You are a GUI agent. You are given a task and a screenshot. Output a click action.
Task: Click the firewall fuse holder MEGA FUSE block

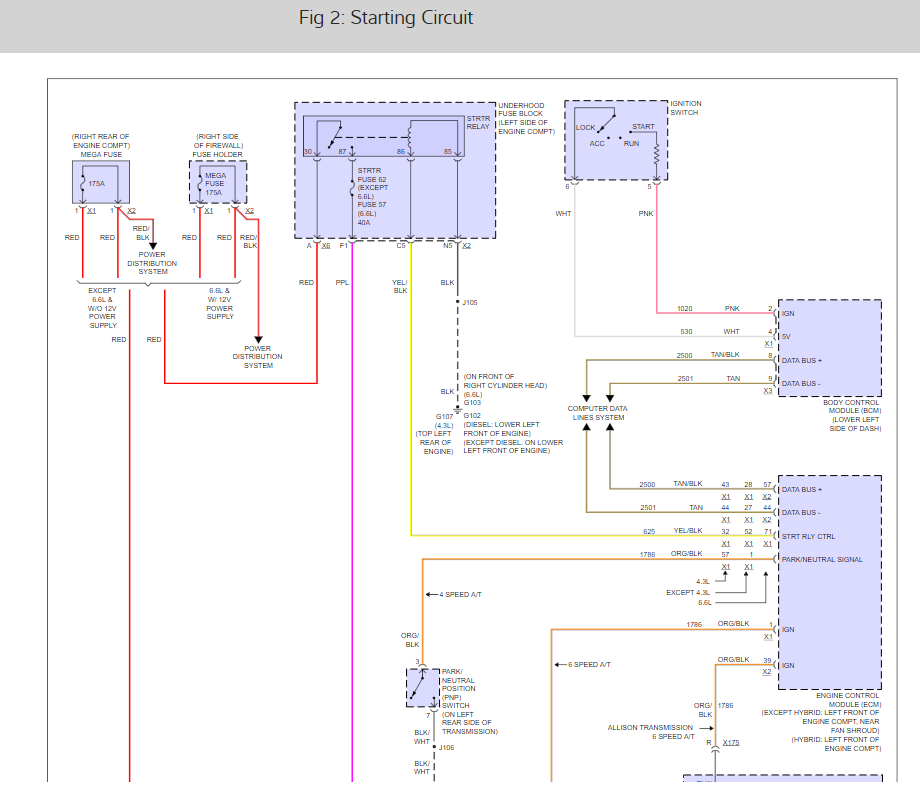pos(217,182)
